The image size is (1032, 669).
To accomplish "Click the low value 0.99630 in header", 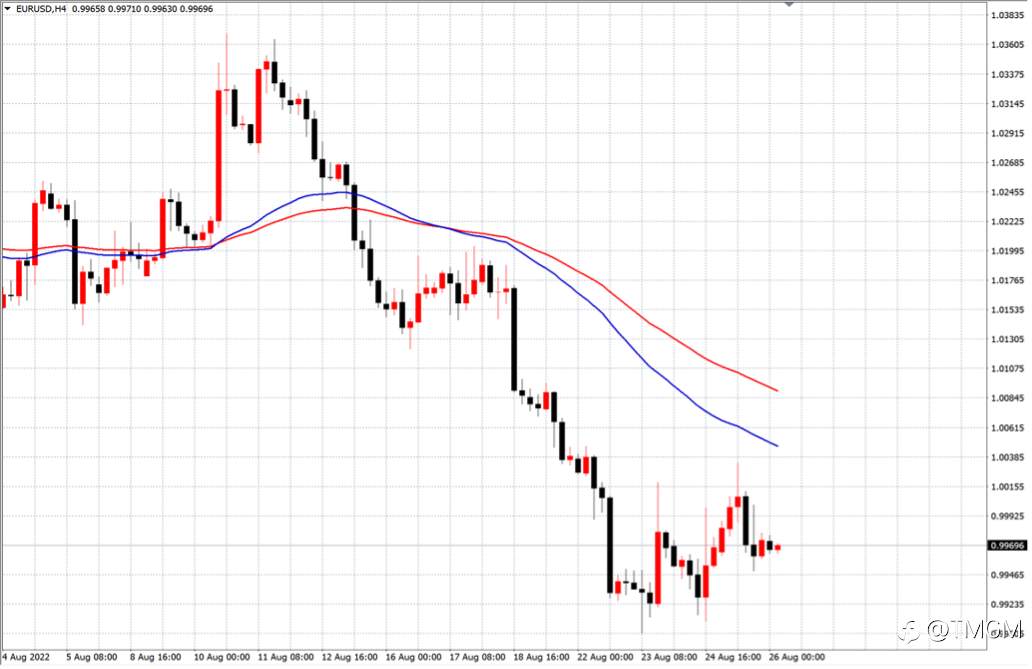I will pos(160,9).
